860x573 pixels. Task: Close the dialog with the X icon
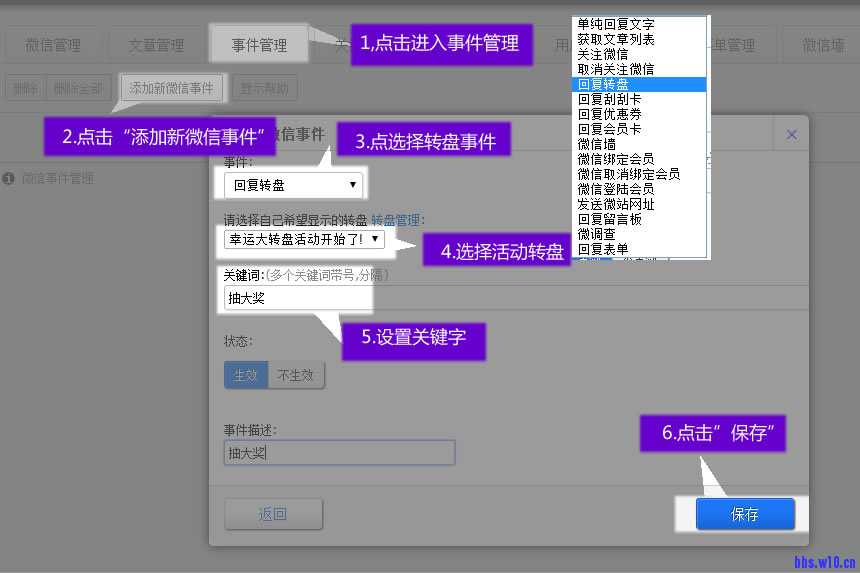pos(791,135)
